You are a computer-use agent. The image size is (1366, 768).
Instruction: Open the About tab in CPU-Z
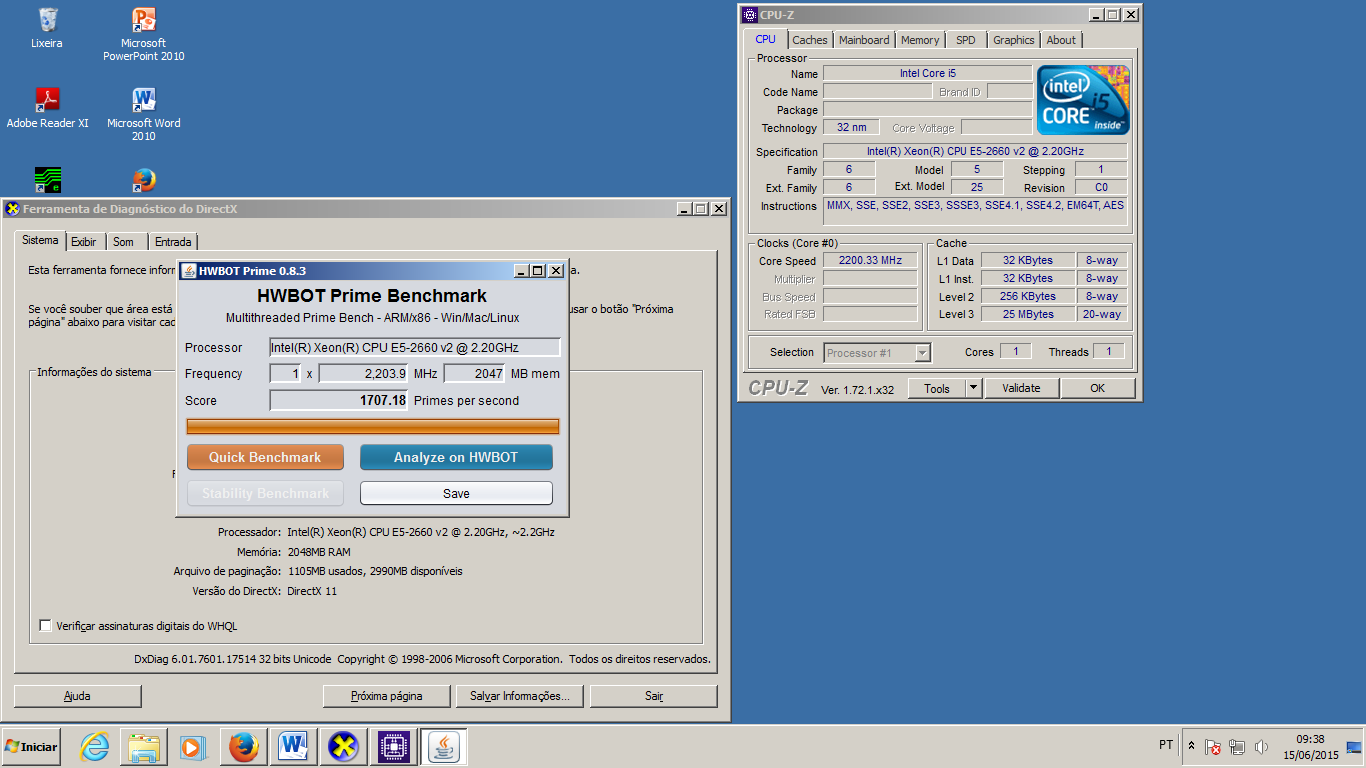(1061, 40)
